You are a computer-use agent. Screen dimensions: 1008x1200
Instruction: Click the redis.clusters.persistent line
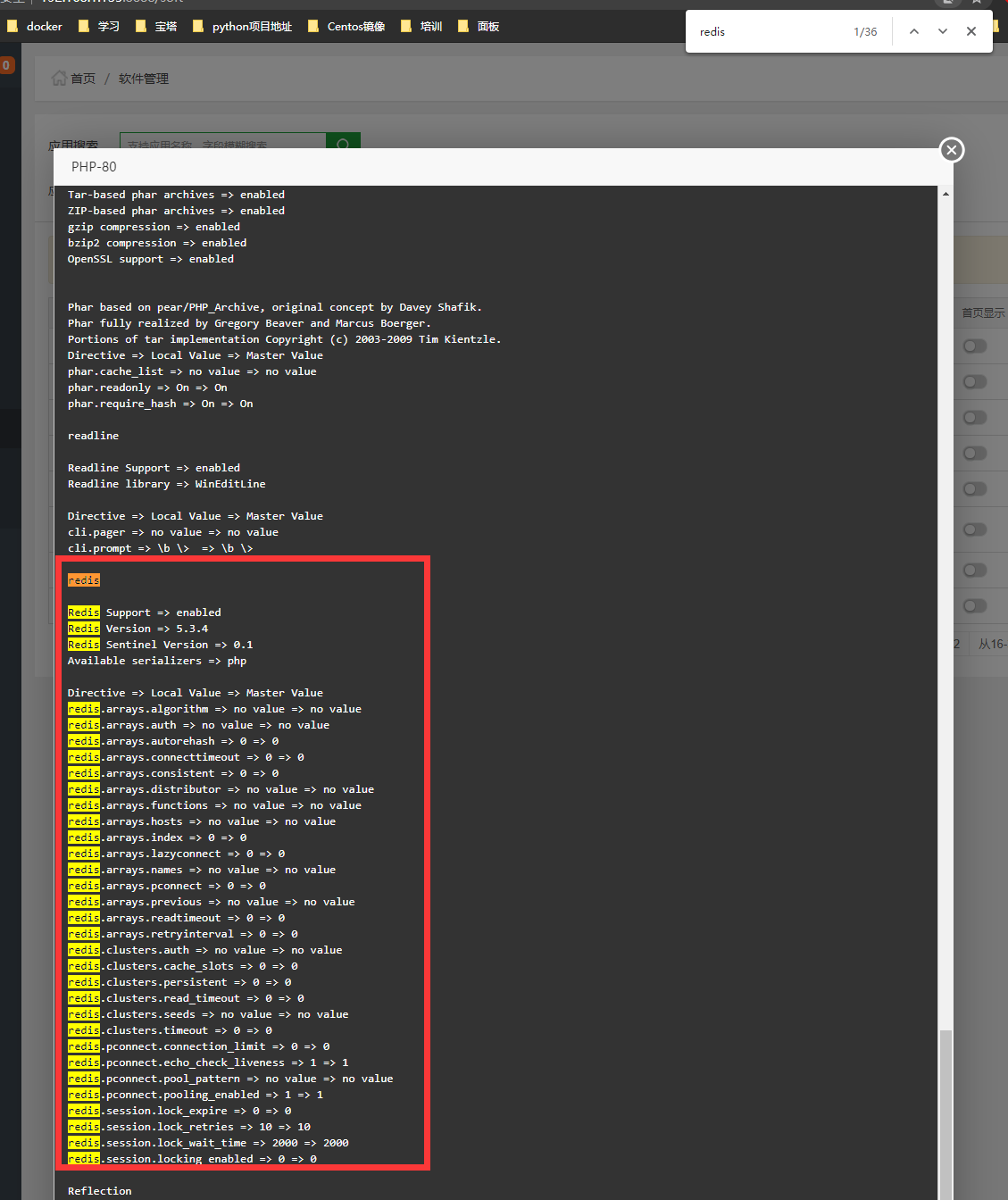pos(179,982)
